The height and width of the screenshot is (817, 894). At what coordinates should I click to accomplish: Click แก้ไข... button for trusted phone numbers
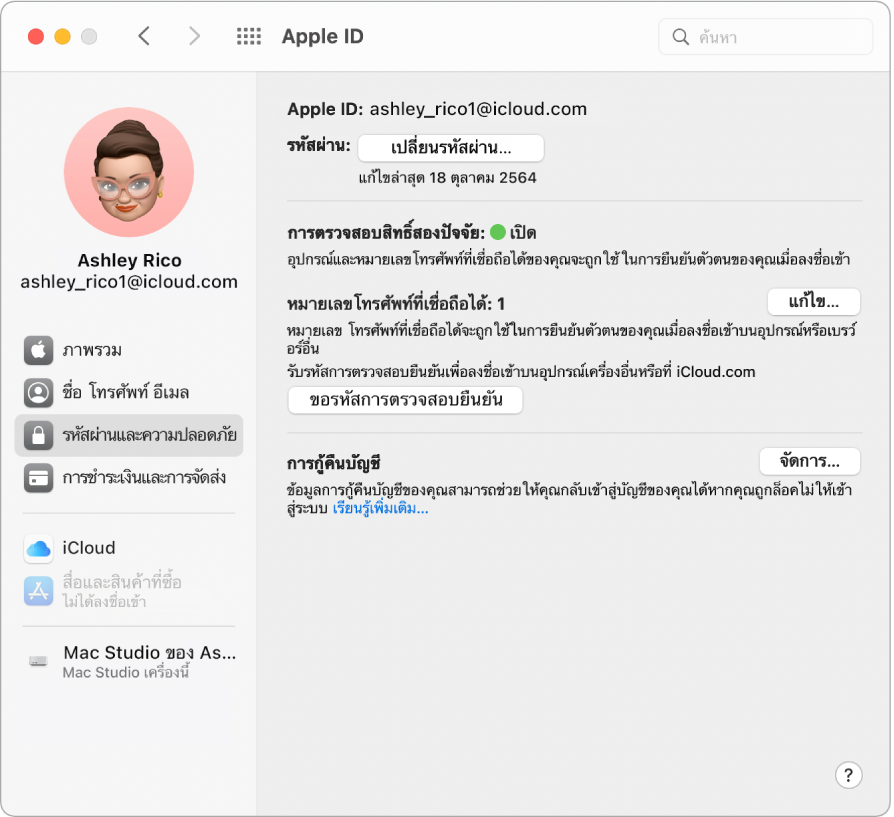click(814, 302)
